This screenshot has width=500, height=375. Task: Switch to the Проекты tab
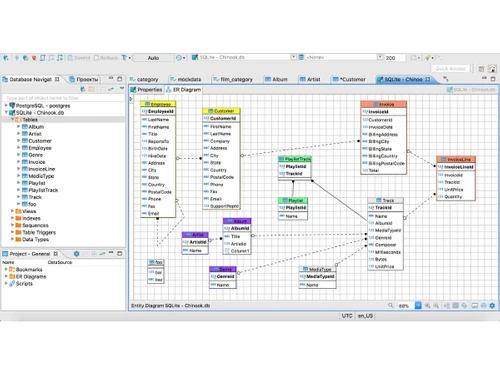pyautogui.click(x=84, y=79)
